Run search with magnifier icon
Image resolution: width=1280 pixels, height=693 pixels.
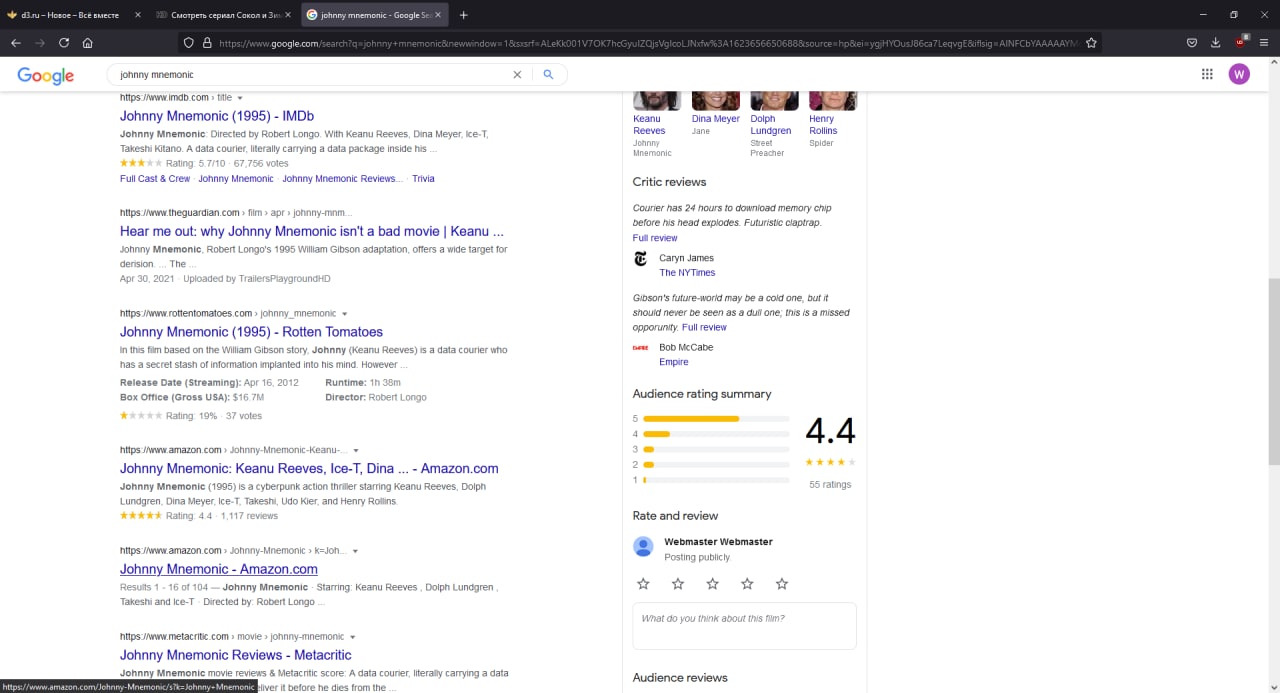pos(548,74)
